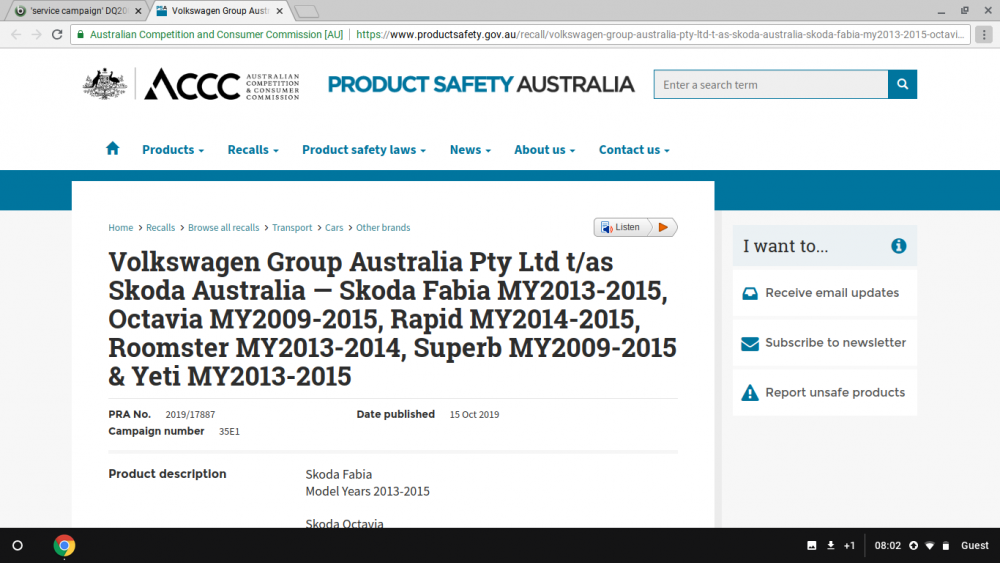Expand the Contact us menu
1000x563 pixels.
(634, 149)
